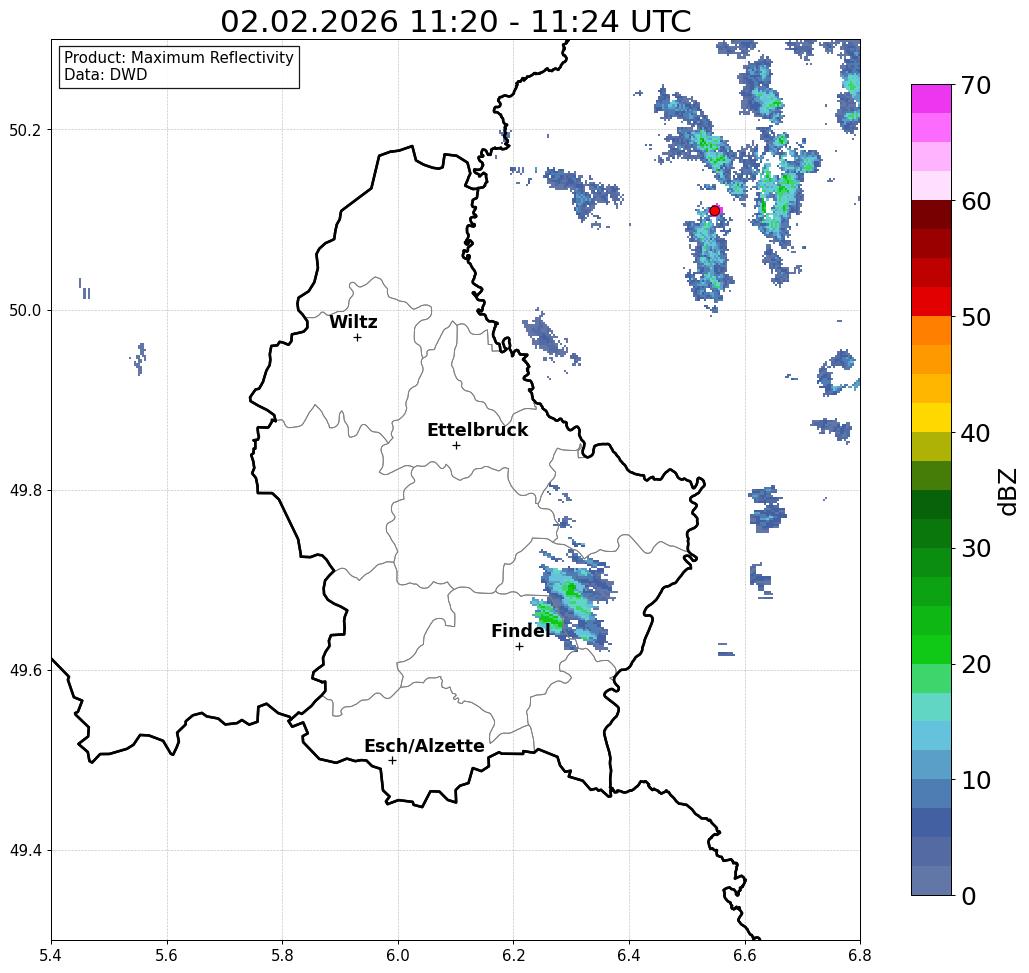Click the plus marker below Wiltz
The image size is (1029, 973).
coord(357,338)
